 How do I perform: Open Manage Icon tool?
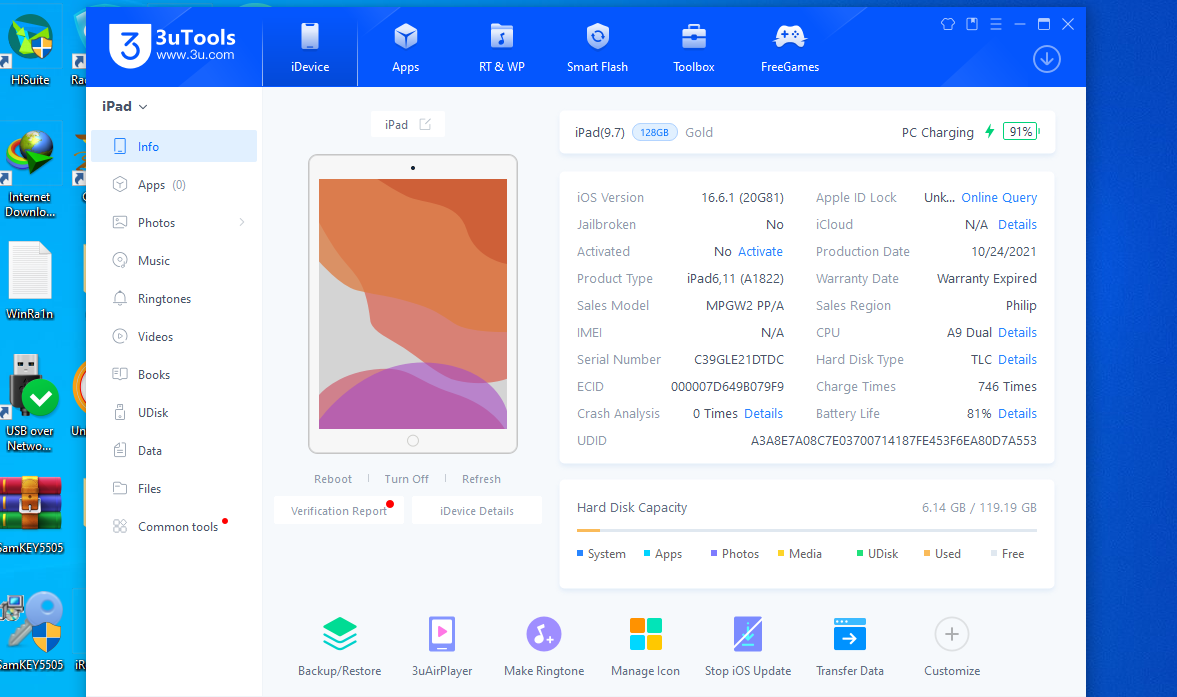tap(646, 647)
